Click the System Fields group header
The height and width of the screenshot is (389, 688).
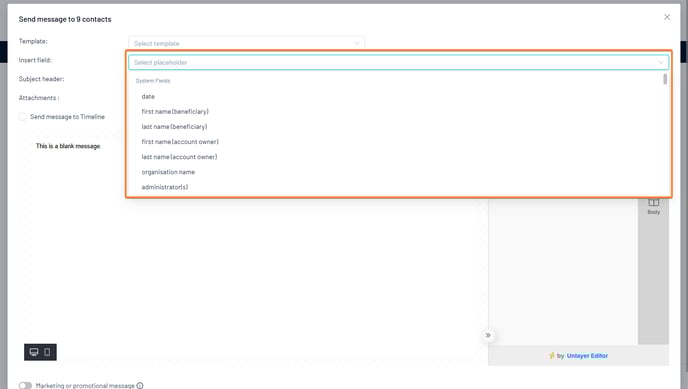[153, 81]
